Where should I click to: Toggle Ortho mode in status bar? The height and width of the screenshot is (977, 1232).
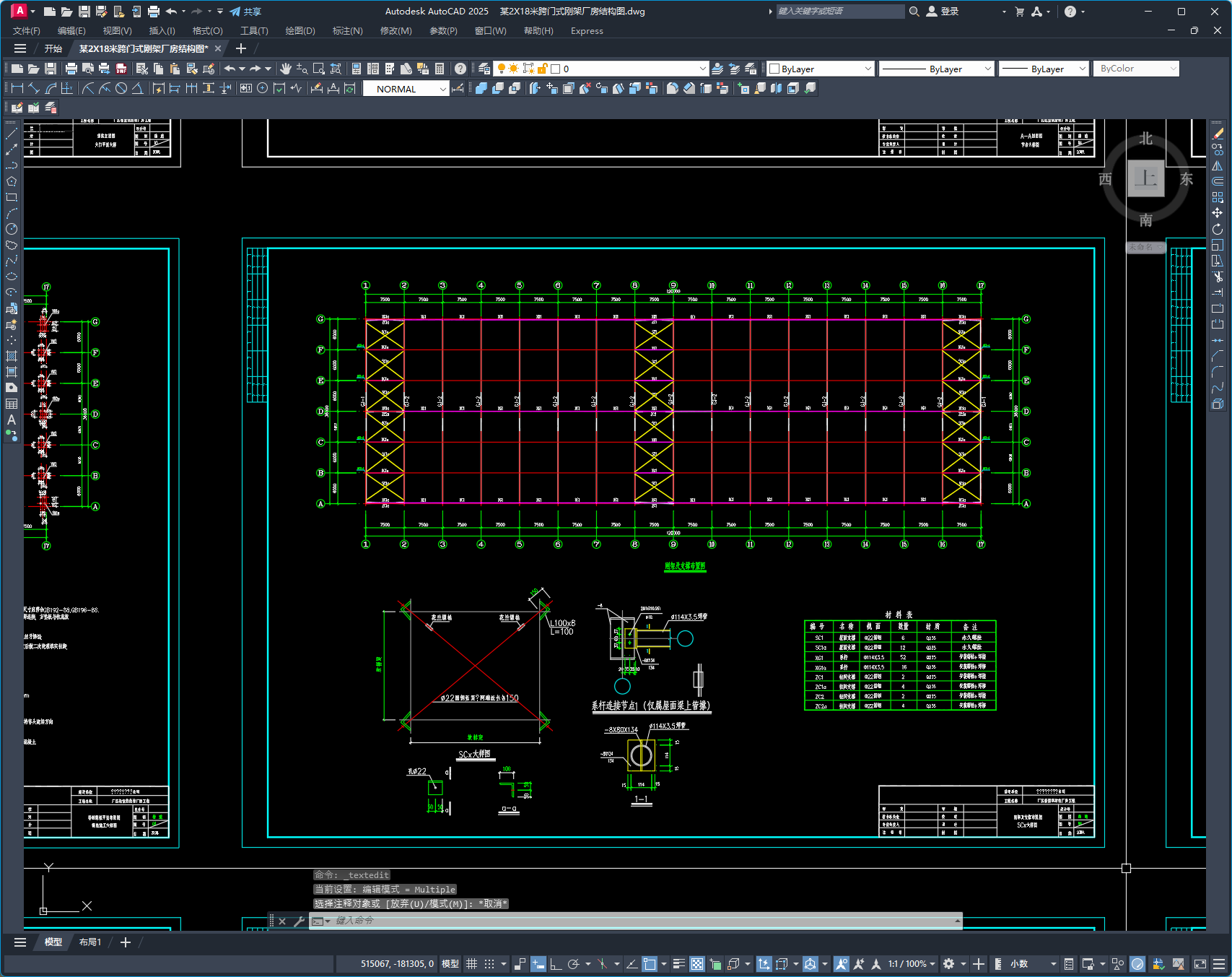pyautogui.click(x=556, y=964)
